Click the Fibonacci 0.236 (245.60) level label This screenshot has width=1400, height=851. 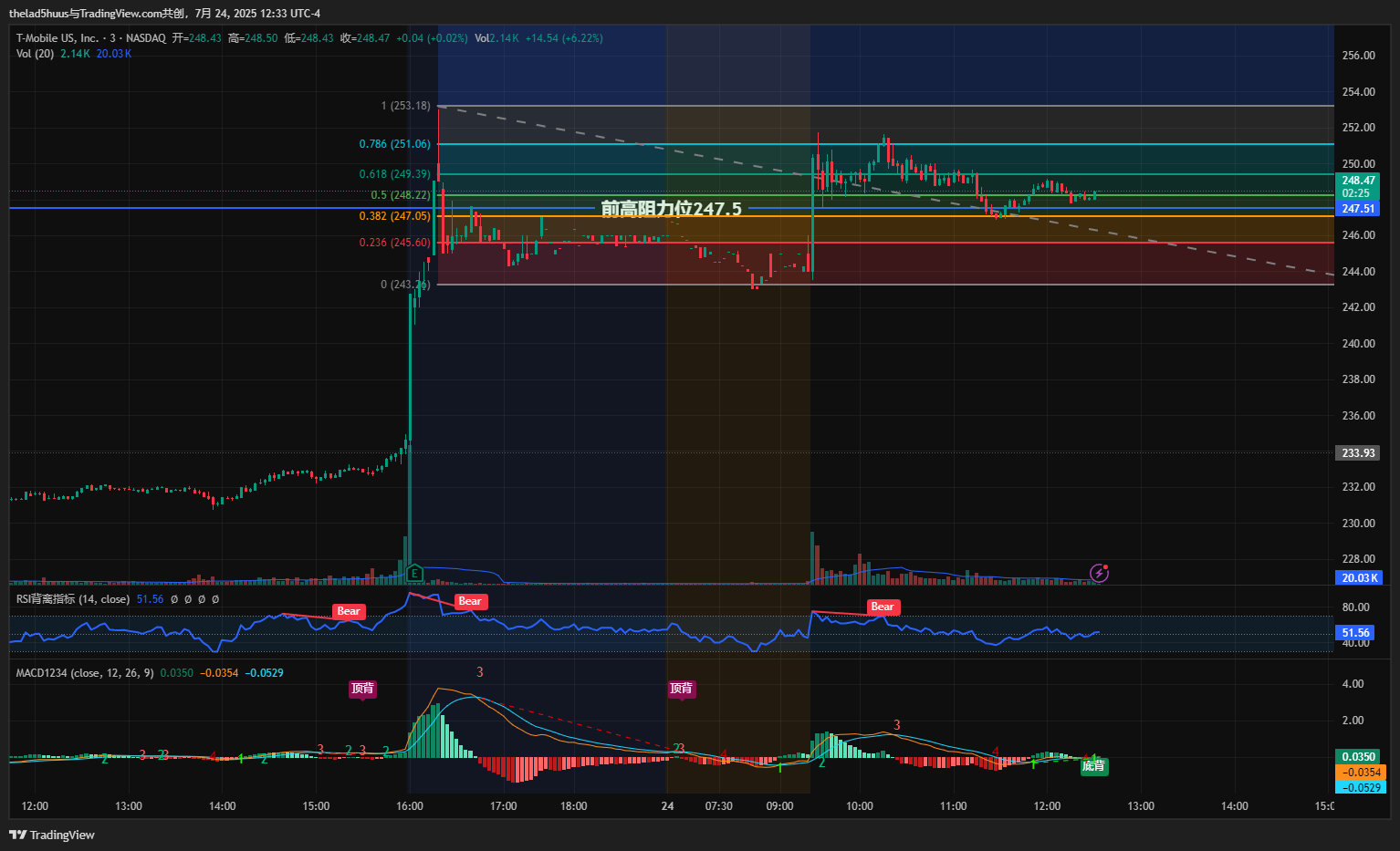(x=395, y=243)
